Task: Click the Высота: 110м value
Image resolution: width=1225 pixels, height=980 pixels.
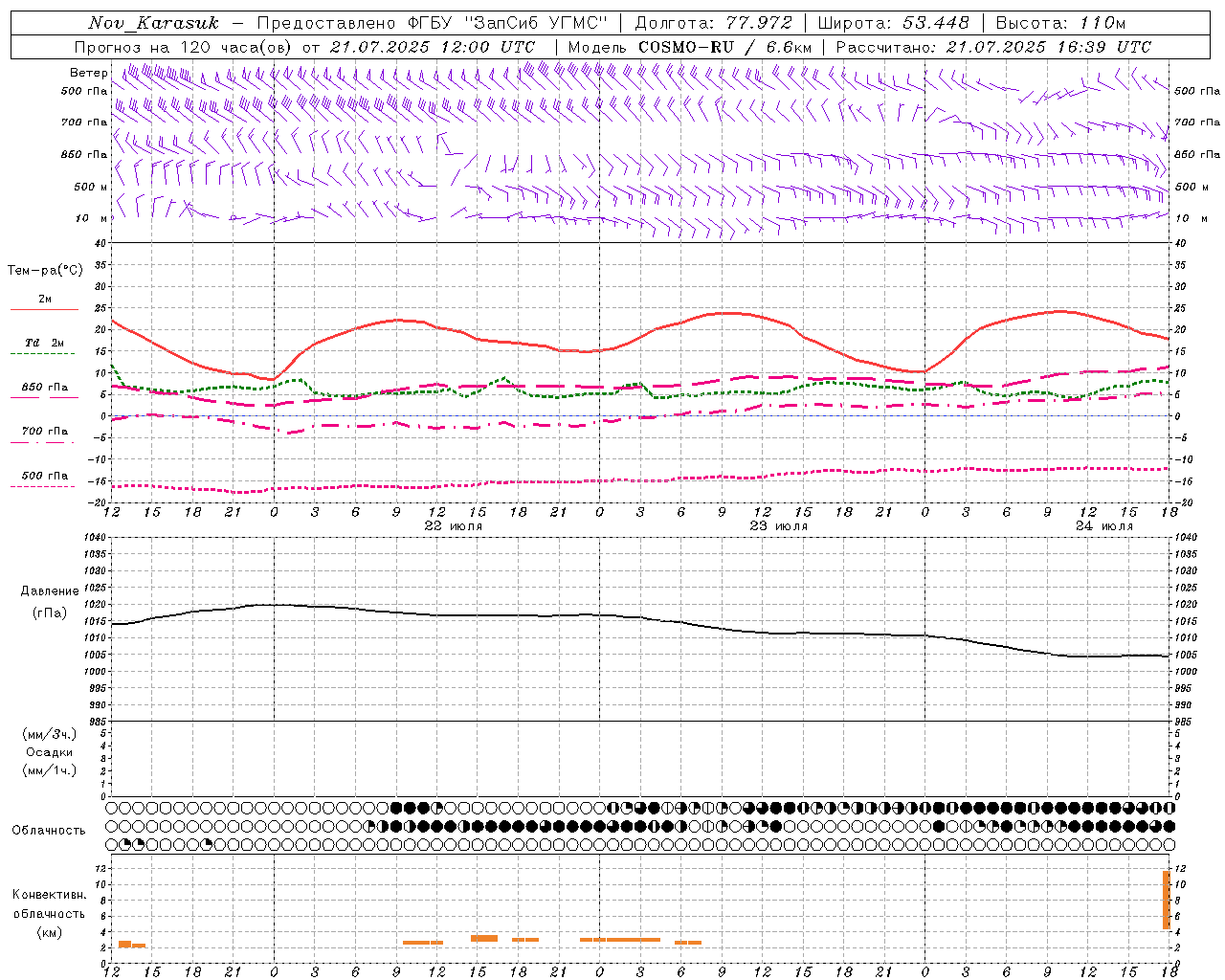Action: tap(1060, 23)
